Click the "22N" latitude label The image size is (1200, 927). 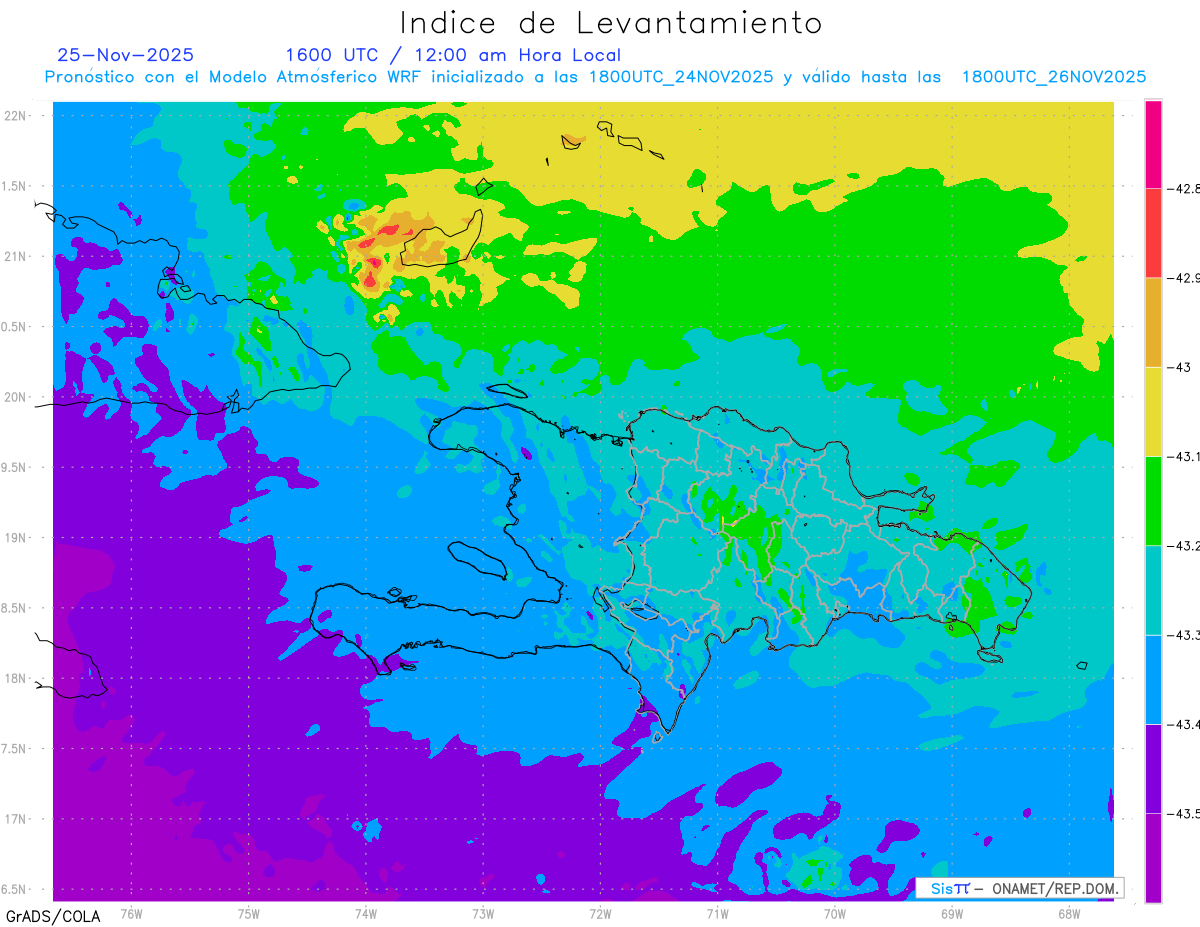coord(15,115)
